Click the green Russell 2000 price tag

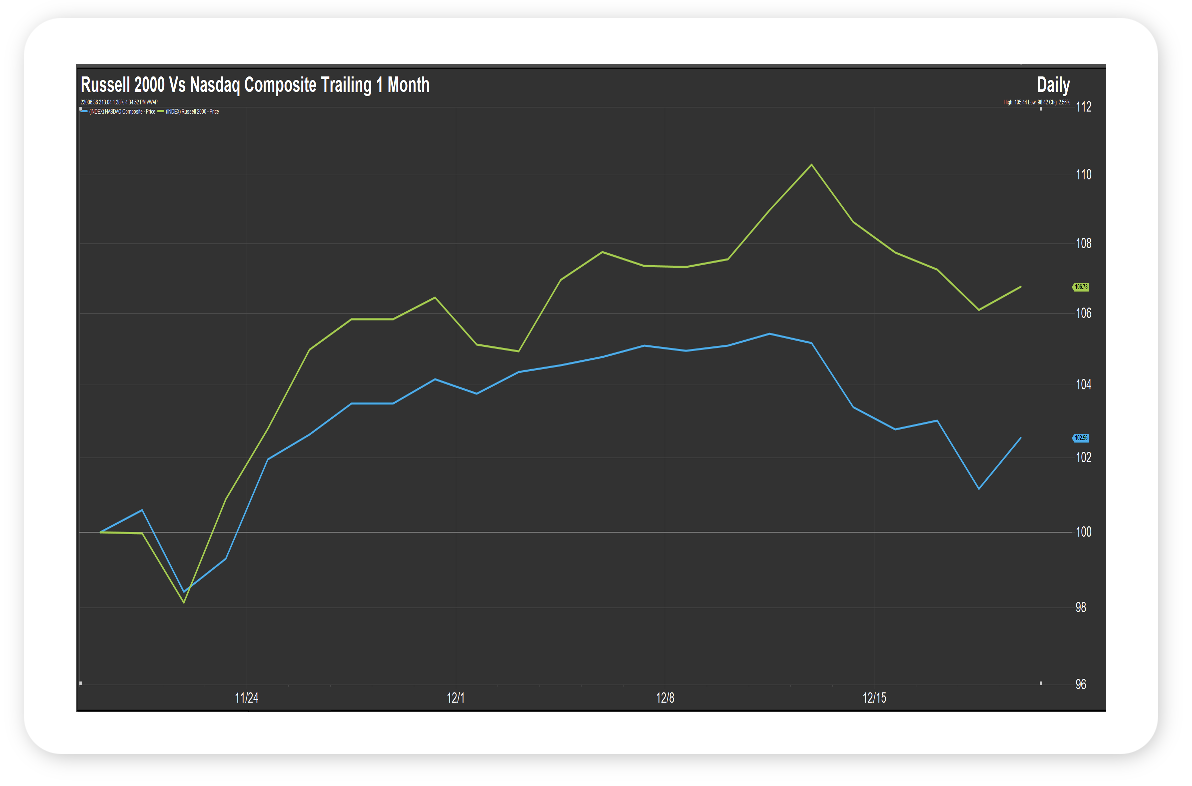pos(1081,287)
